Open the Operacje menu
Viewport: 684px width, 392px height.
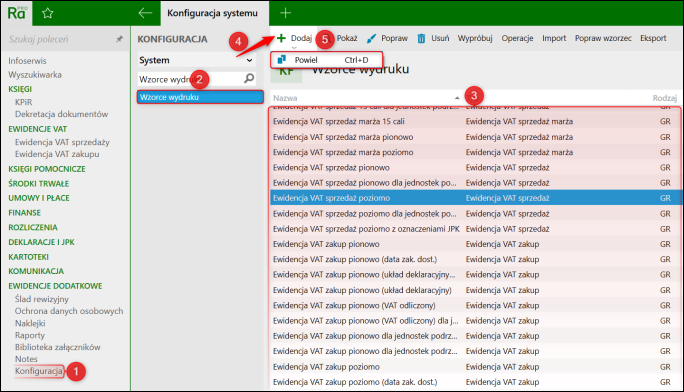coord(517,38)
